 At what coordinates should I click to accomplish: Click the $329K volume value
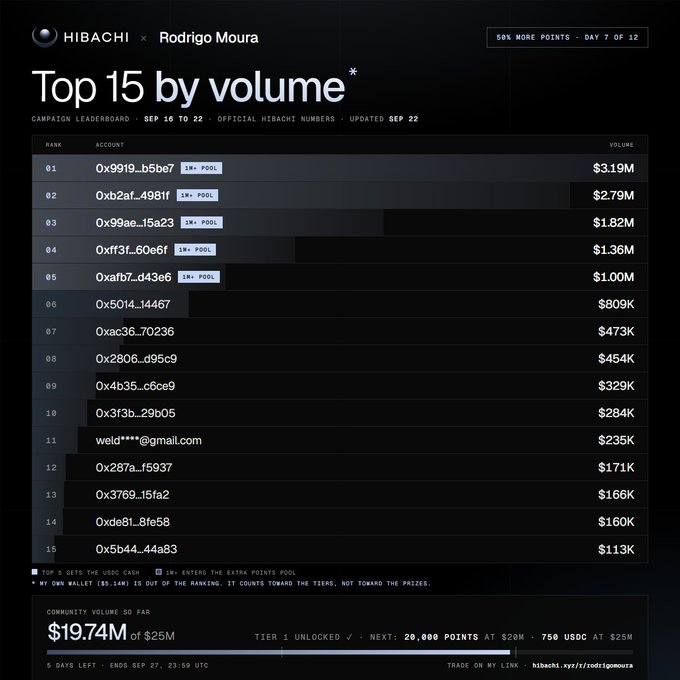click(x=616, y=386)
